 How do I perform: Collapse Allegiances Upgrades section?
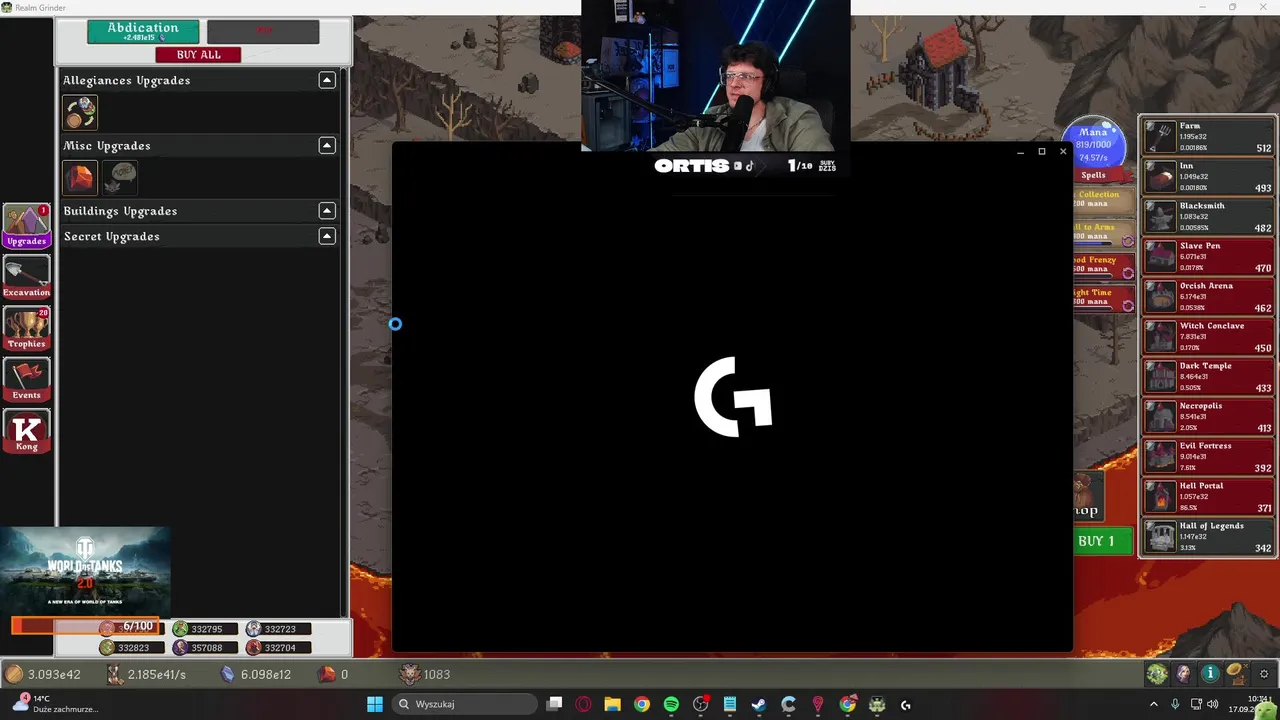point(327,80)
